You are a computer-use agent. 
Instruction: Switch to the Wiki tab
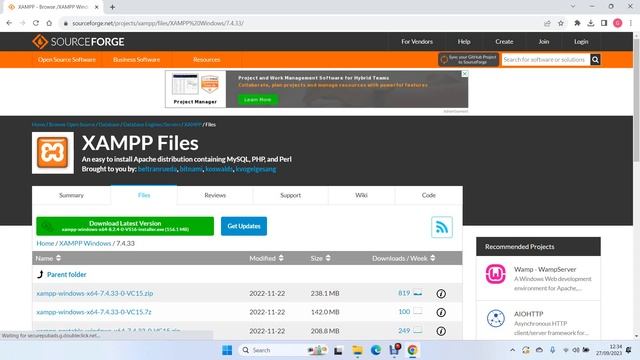pos(361,195)
